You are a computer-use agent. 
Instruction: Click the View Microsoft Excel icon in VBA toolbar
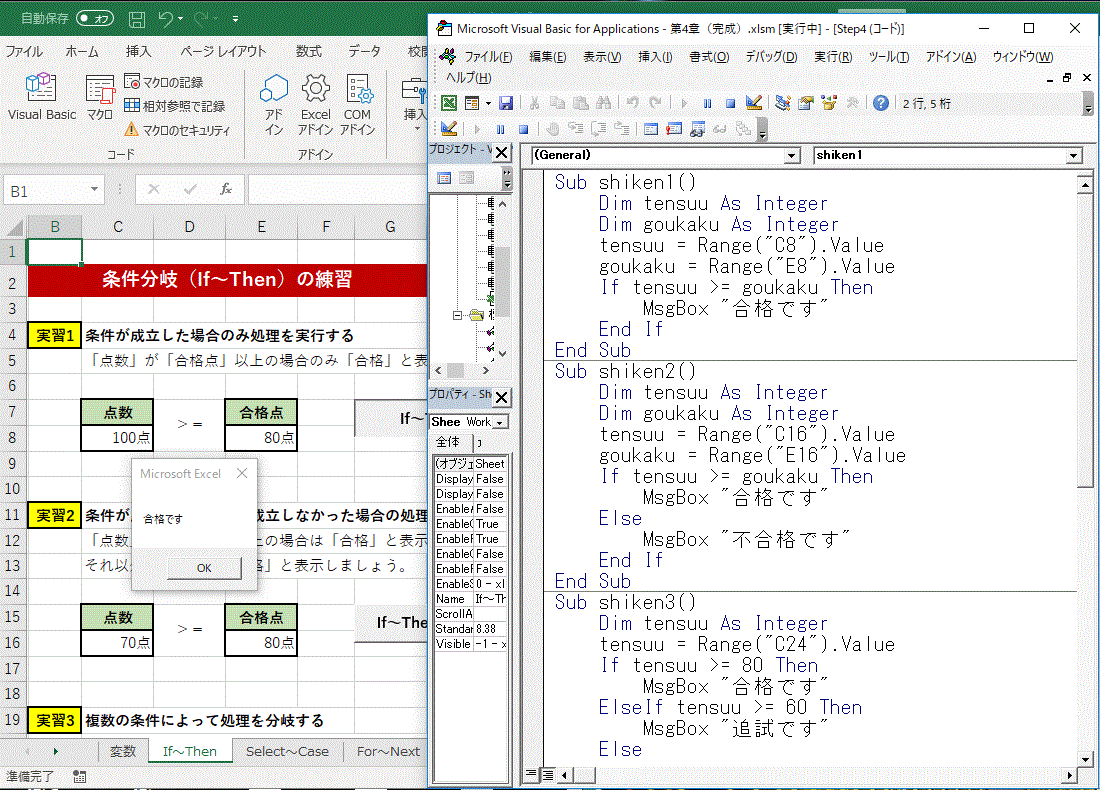pos(448,103)
